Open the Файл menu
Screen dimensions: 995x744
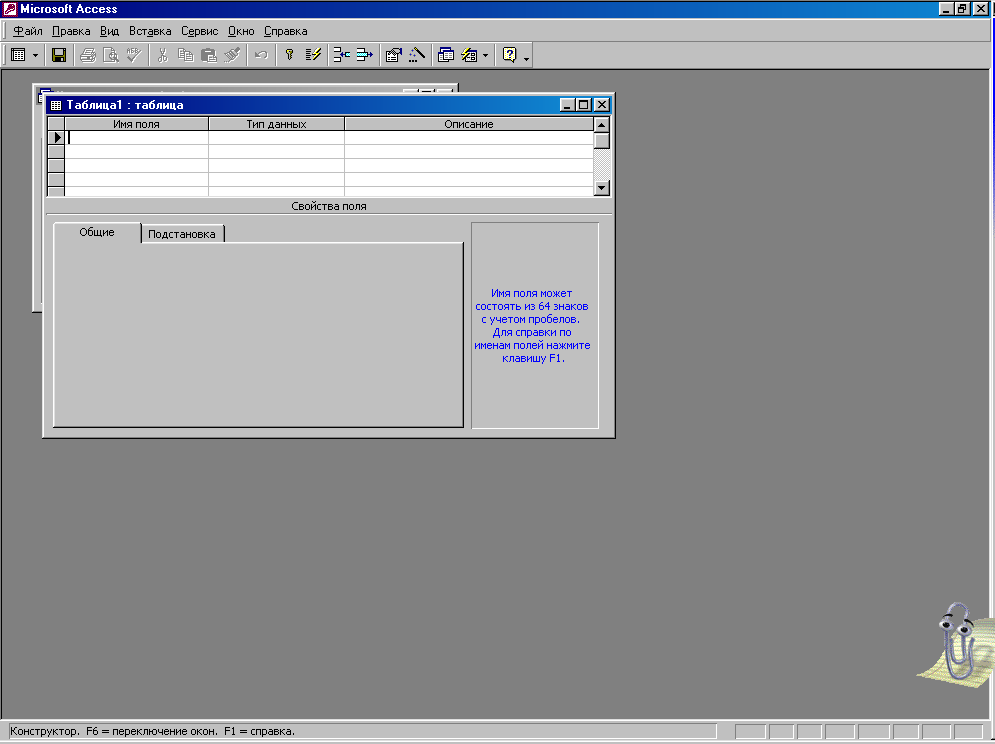point(28,31)
